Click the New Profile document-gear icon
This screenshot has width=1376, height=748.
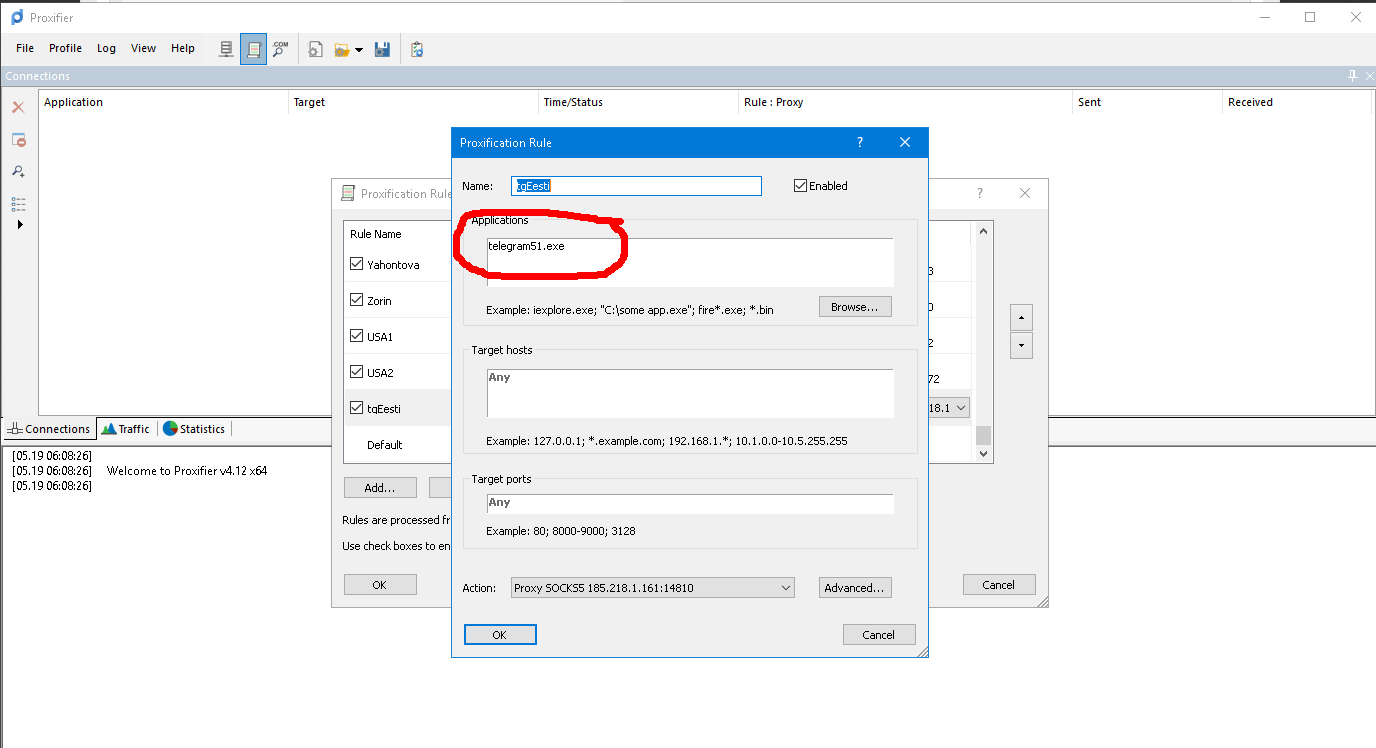(315, 49)
